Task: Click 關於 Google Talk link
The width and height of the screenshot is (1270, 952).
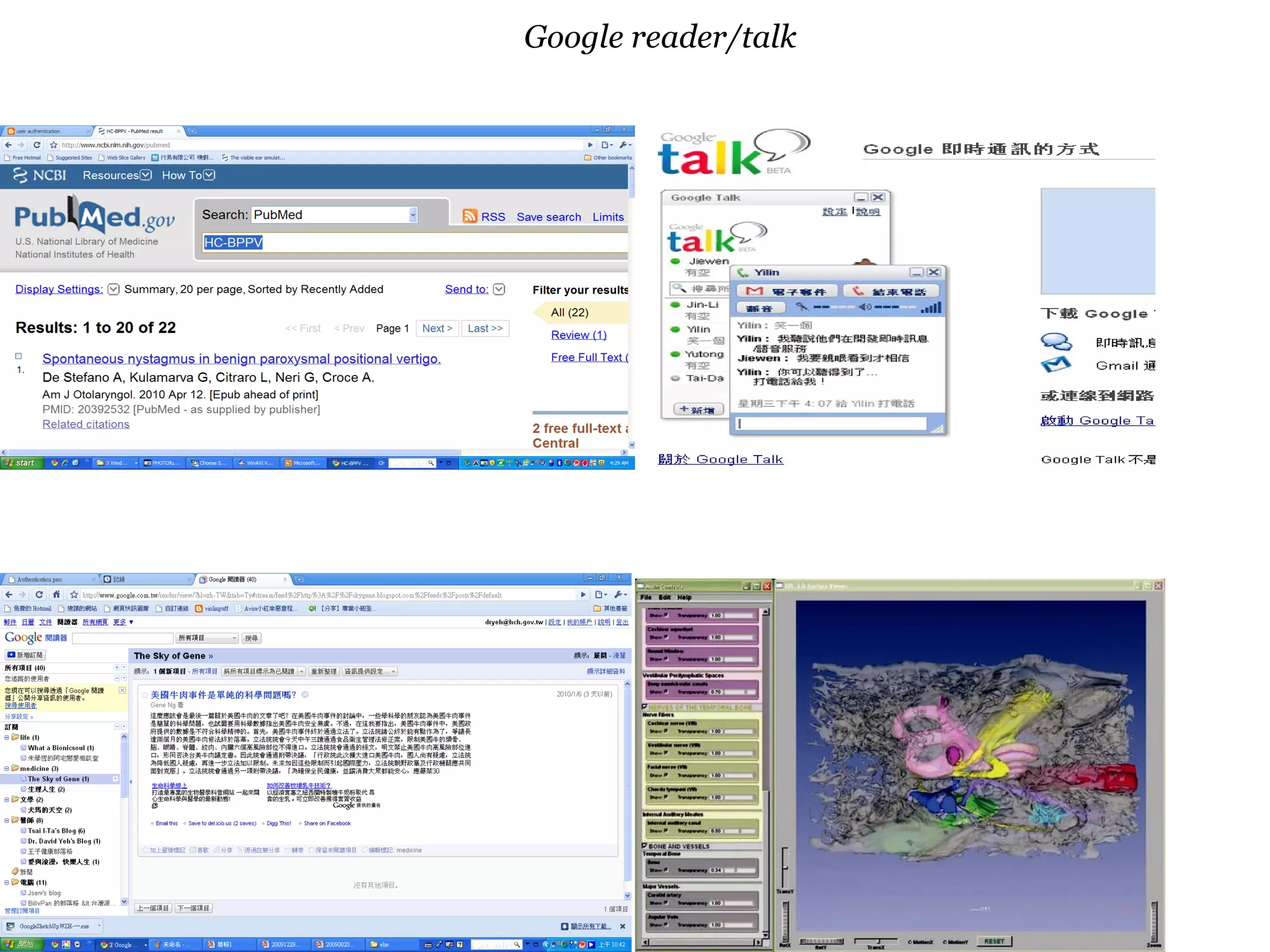Action: pyautogui.click(x=721, y=459)
